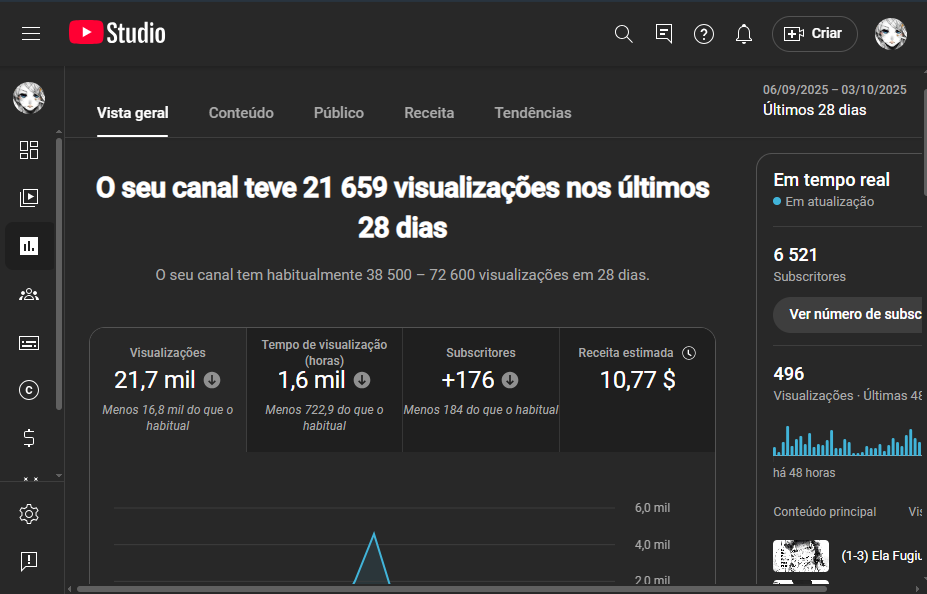The height and width of the screenshot is (594, 927).
Task: Open Settings gear in the sidebar
Action: point(29,514)
